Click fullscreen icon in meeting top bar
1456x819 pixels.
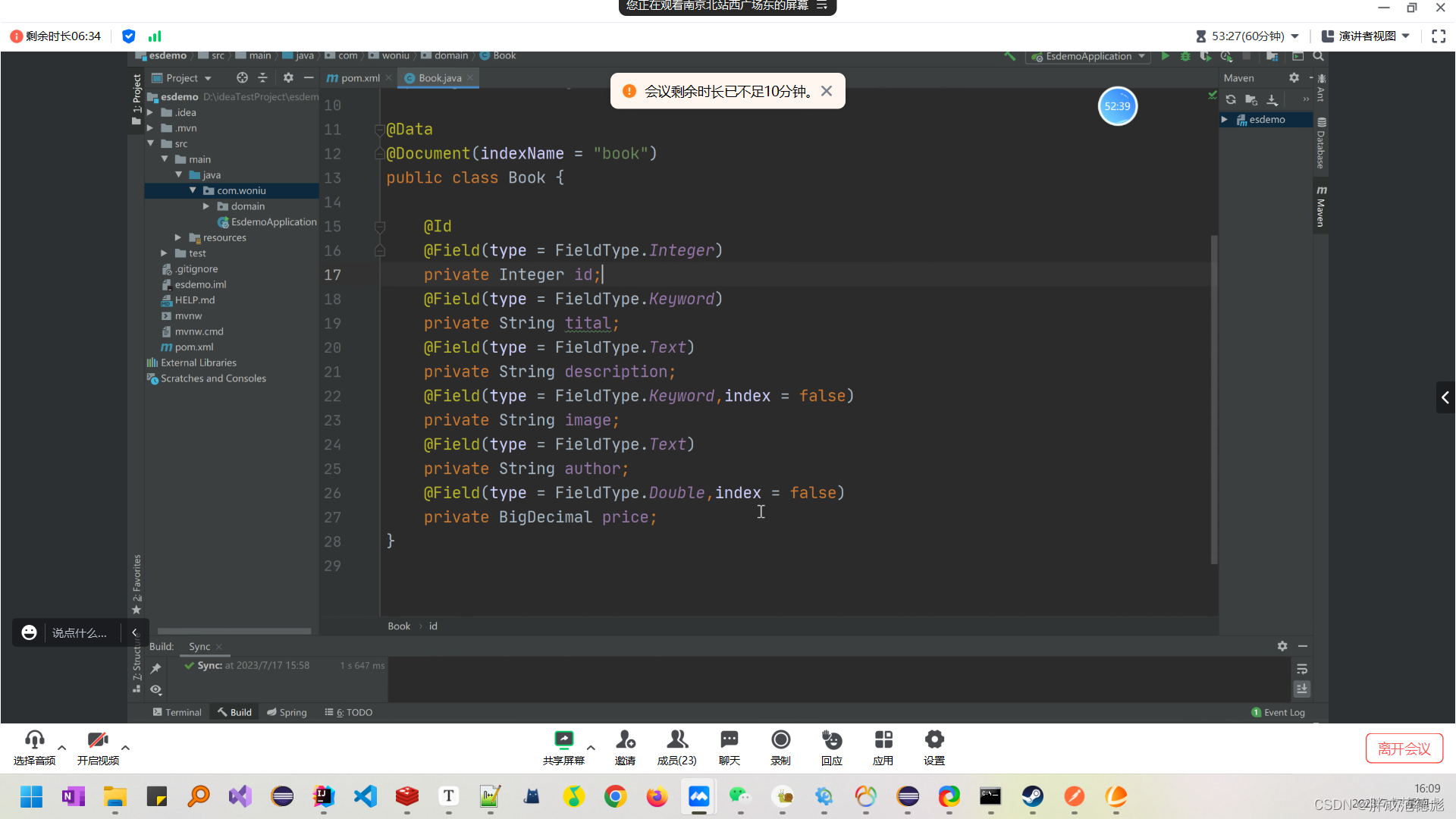1439,36
